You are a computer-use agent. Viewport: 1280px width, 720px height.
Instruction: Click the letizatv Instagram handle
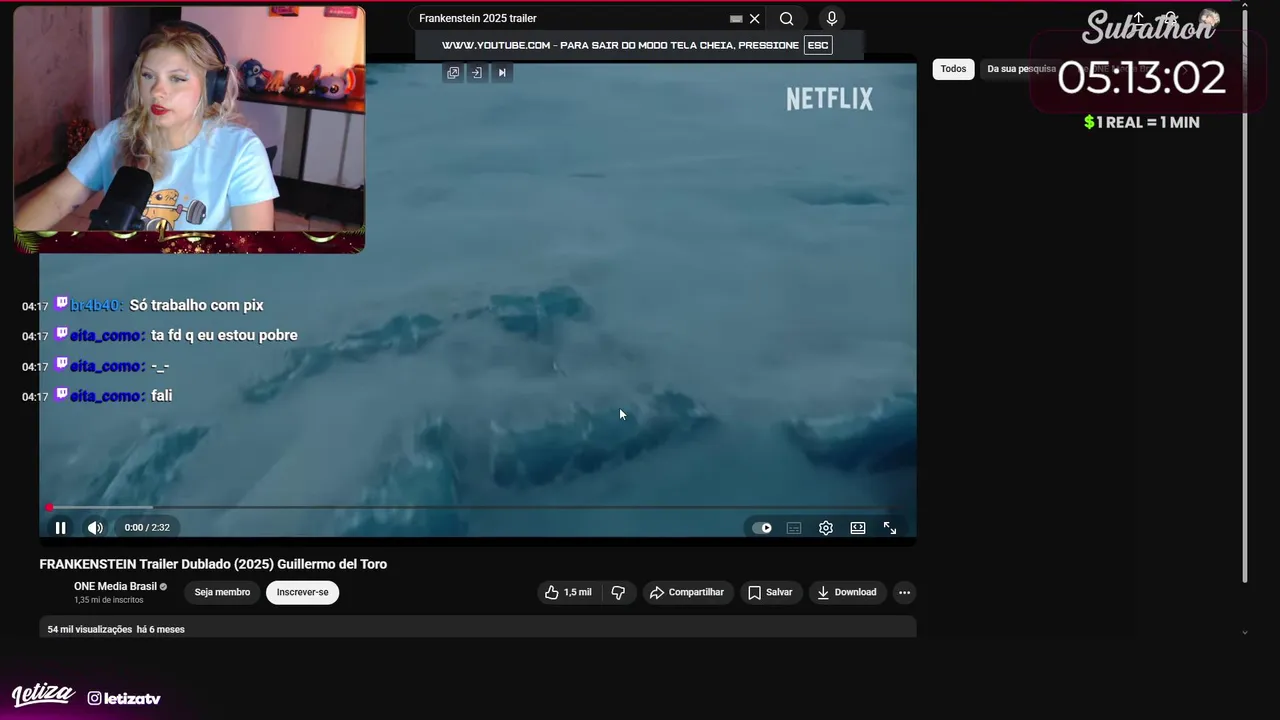[124, 698]
